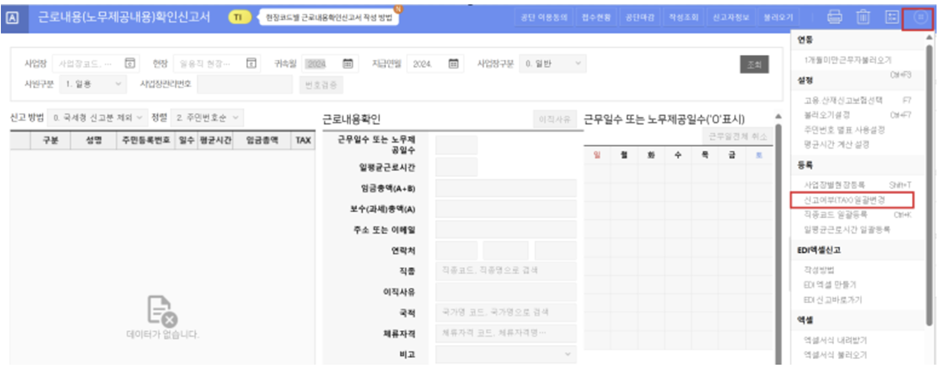
Task: Select menu item 주민번호 별표 사용설정
Action: coord(844,129)
